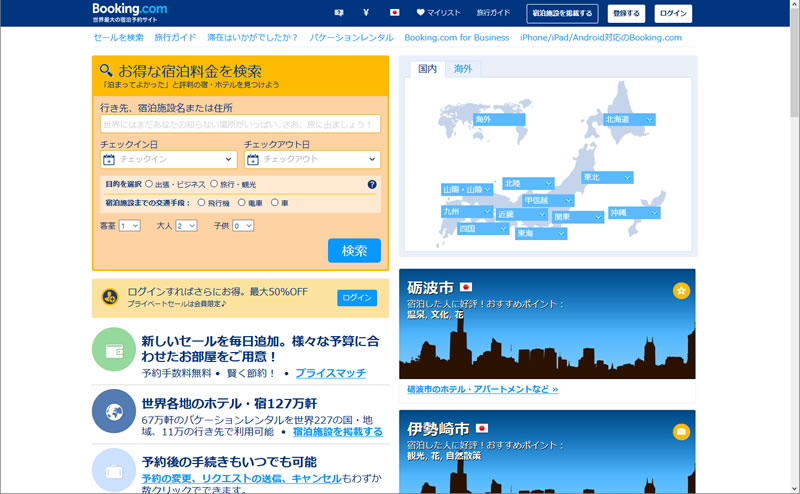Click the check-out calendar icon
This screenshot has width=800, height=494.
[253, 160]
